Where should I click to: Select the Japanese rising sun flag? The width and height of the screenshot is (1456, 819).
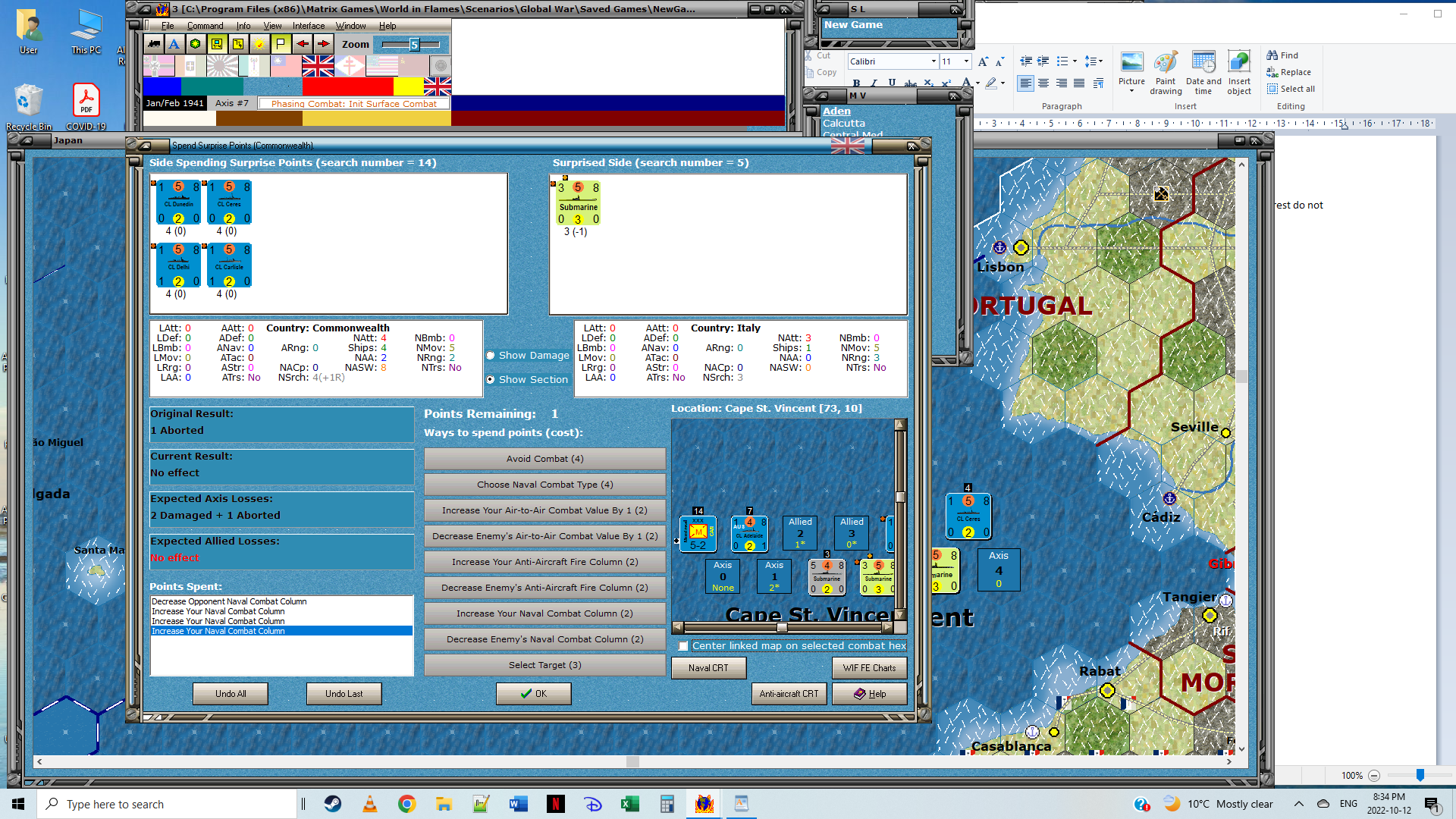point(222,67)
